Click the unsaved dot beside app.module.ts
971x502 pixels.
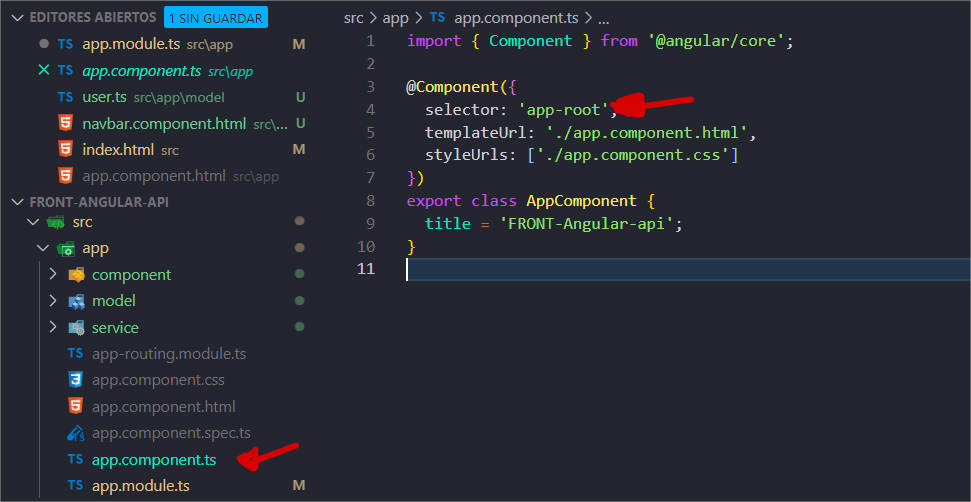42,45
